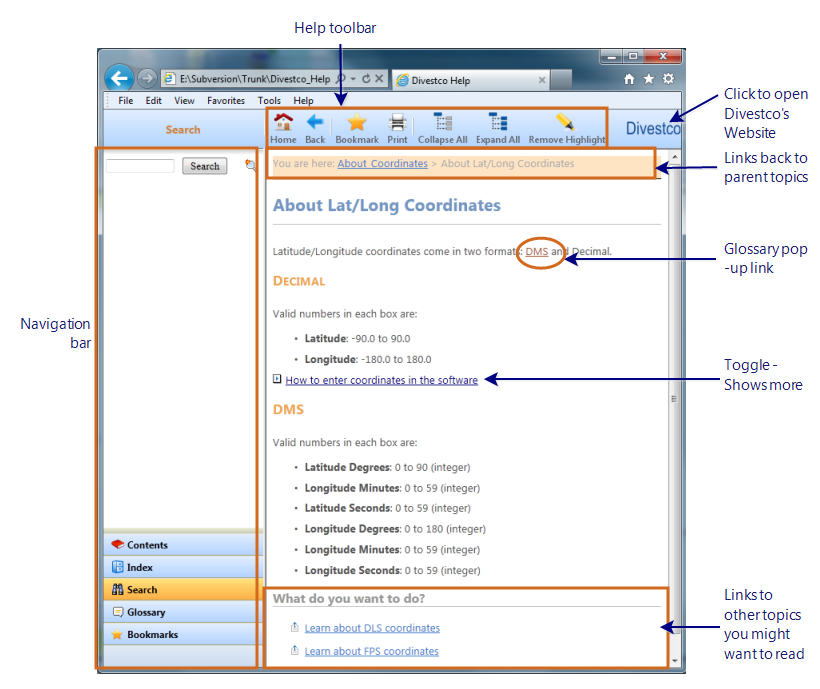The image size is (820, 689).
Task: Switch to the Index pane
Action: coord(139,568)
